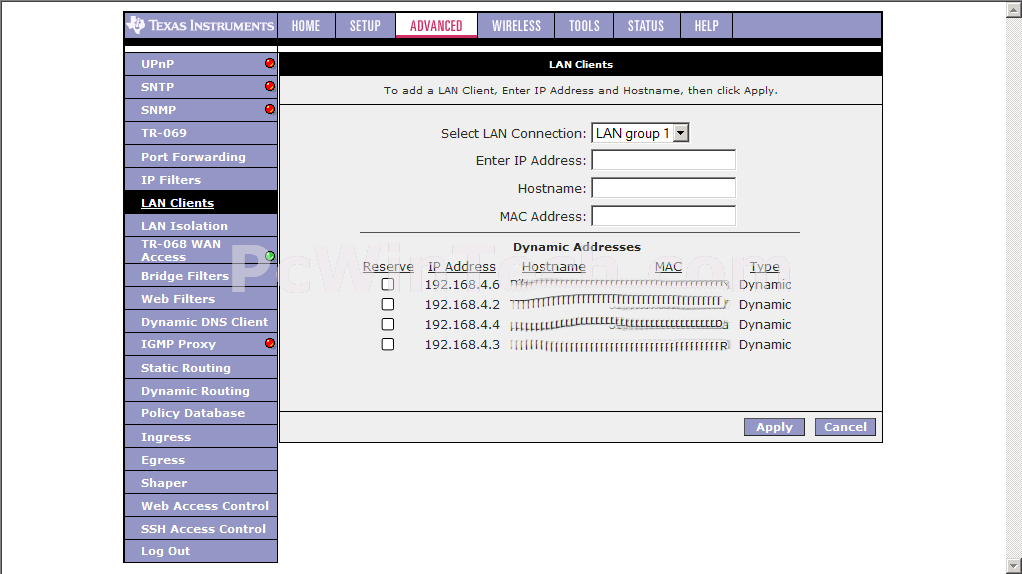Click the green status dot beside TR-068 WAN Access

pyautogui.click(x=270, y=256)
